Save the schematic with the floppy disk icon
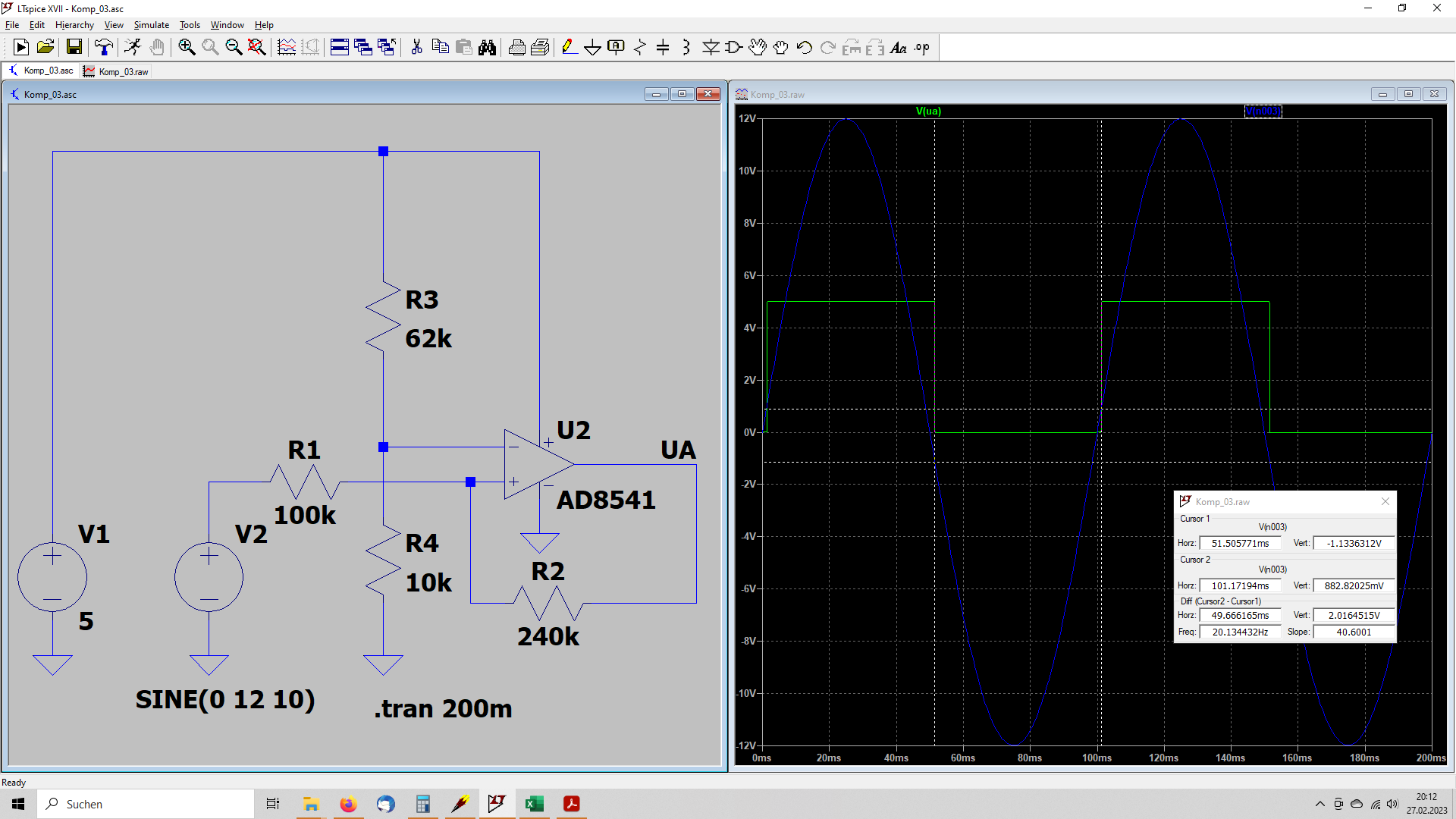This screenshot has width=1456, height=819. [74, 48]
